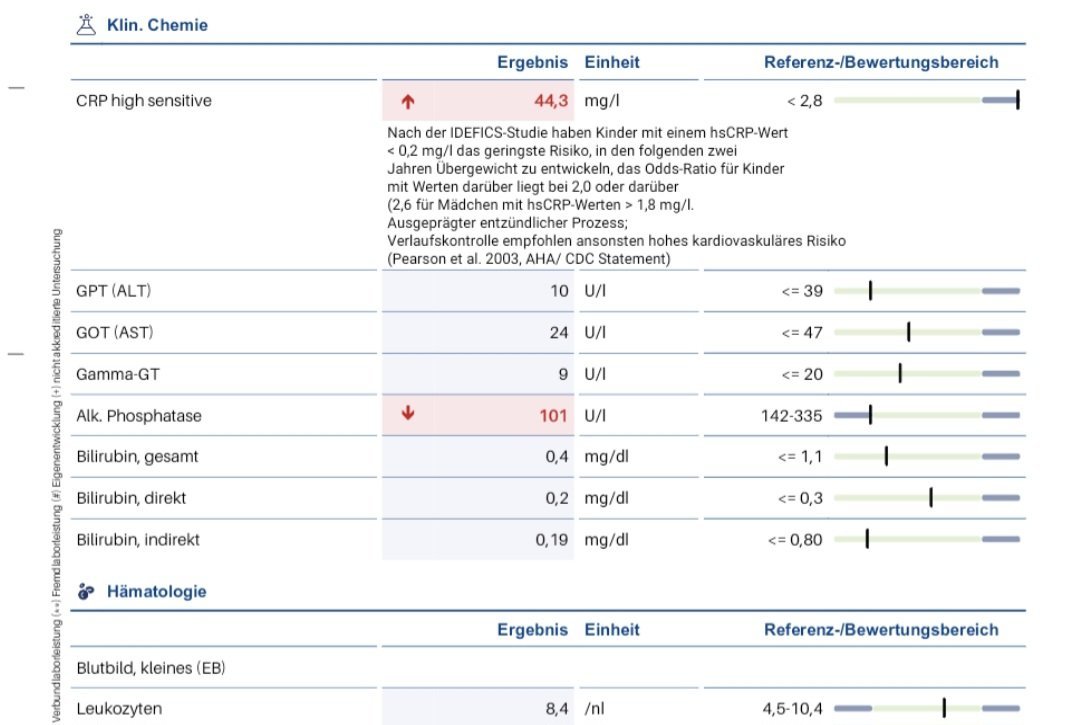
Task: Click the Klin. Chemie flask icon
Action: pyautogui.click(x=86, y=26)
